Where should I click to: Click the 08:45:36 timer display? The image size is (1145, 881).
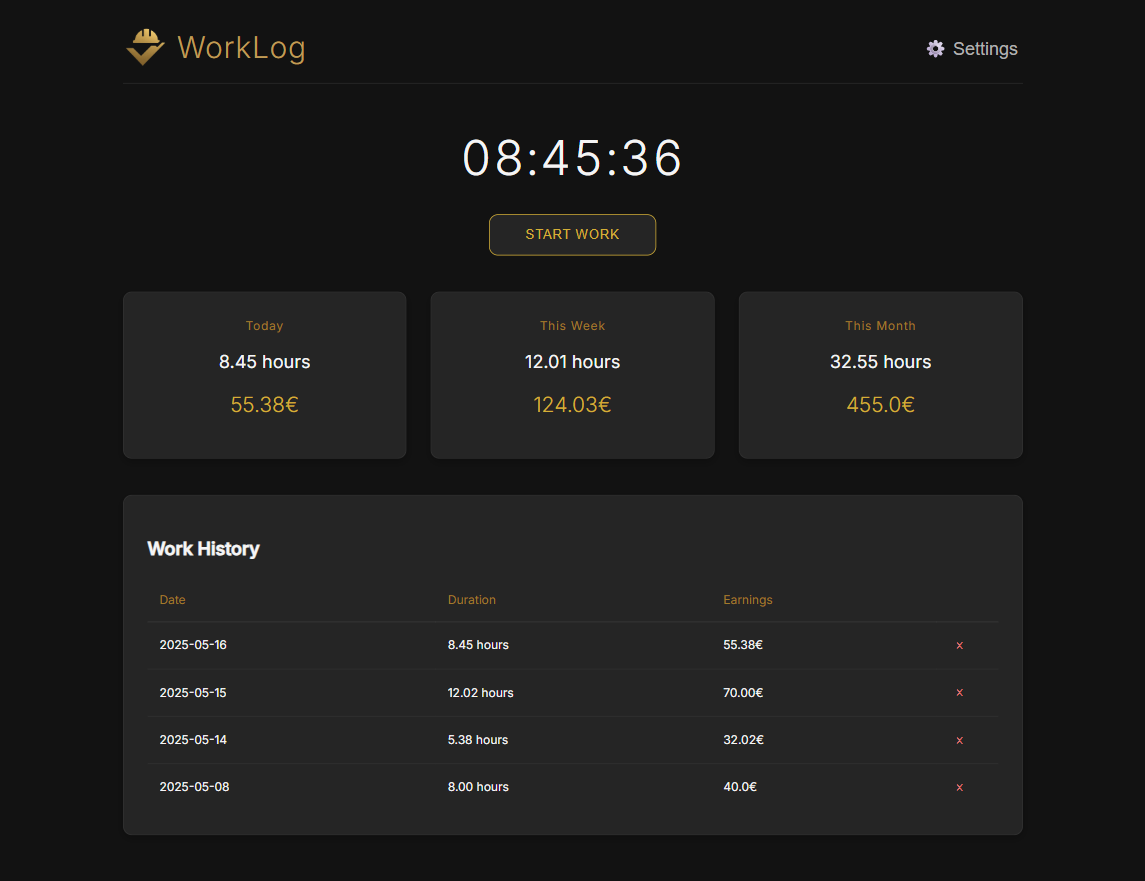click(x=572, y=158)
